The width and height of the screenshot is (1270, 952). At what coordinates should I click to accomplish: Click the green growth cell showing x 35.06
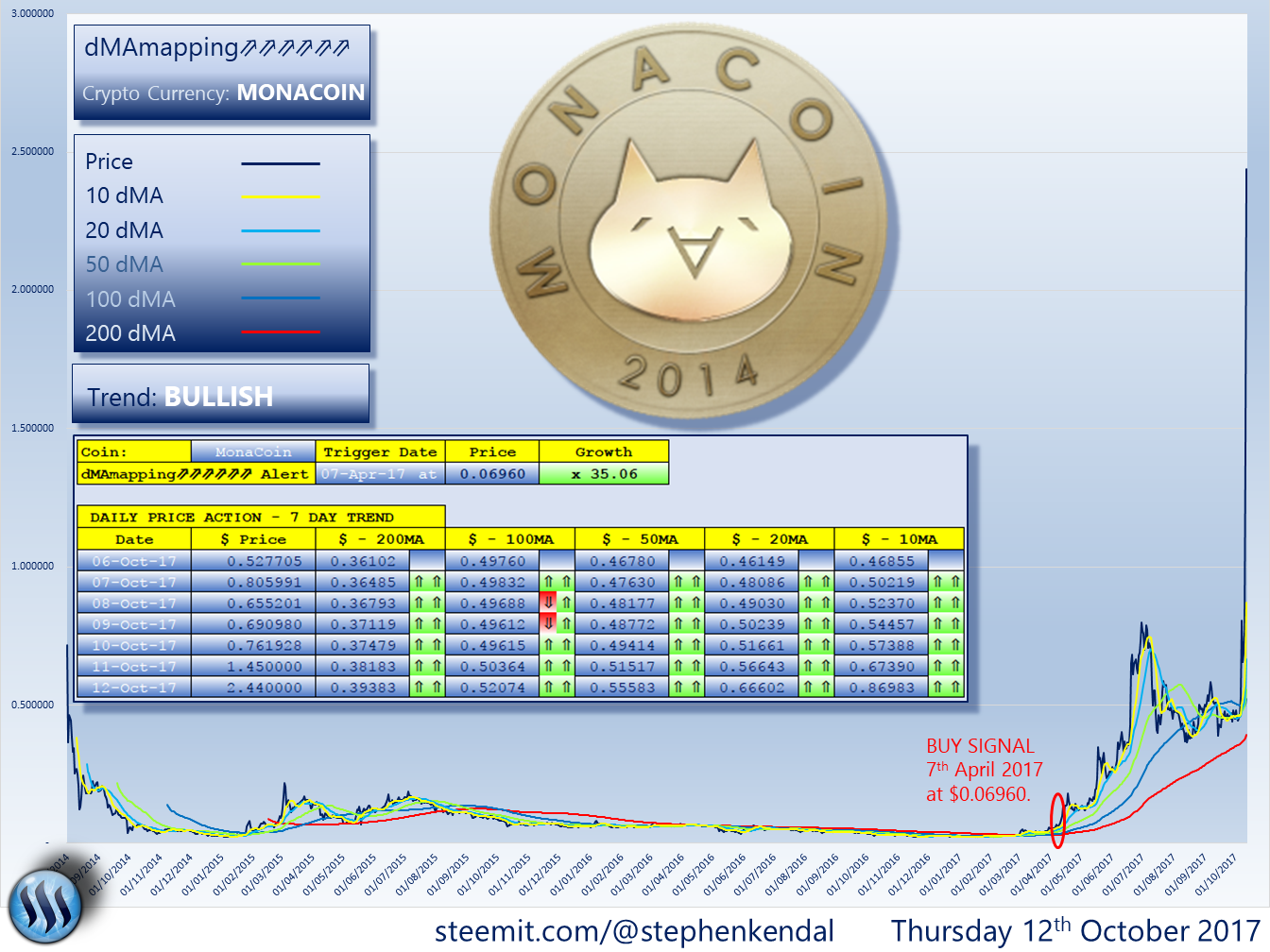click(604, 473)
